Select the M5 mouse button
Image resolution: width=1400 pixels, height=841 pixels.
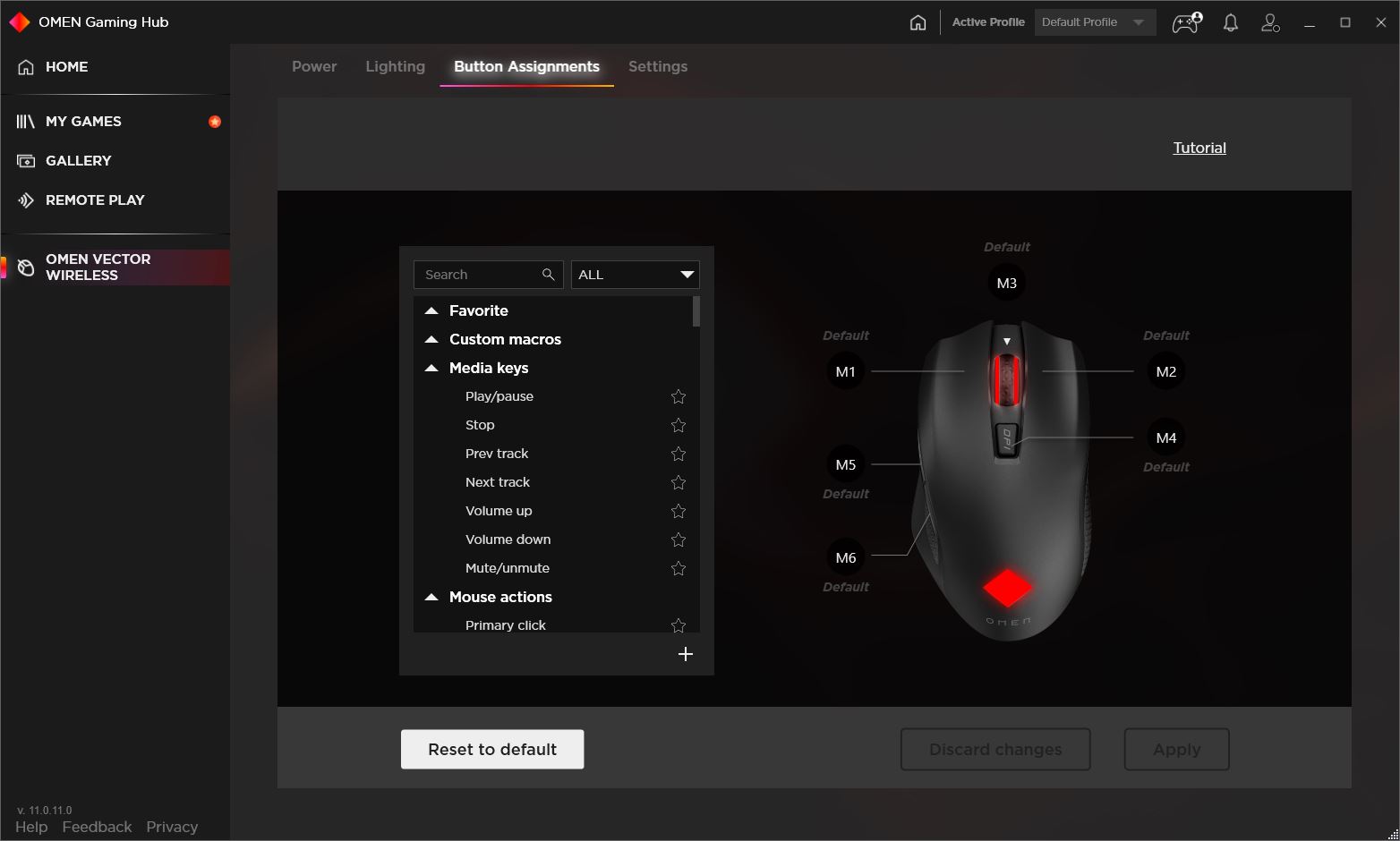click(x=846, y=464)
